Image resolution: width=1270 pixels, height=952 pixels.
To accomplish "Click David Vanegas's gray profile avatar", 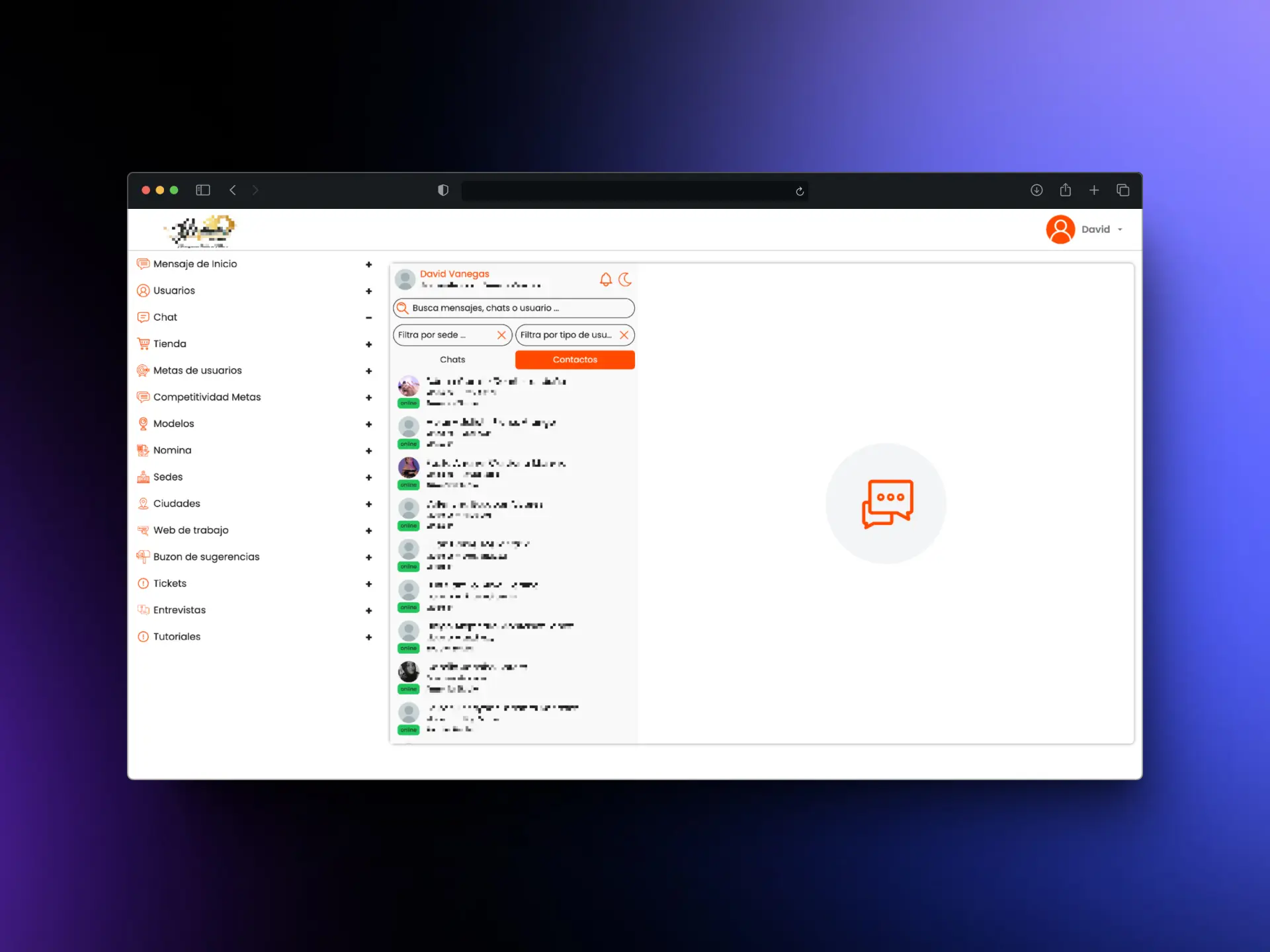I will coord(405,280).
